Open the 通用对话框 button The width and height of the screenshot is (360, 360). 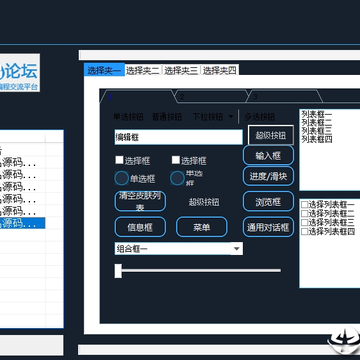(x=268, y=227)
